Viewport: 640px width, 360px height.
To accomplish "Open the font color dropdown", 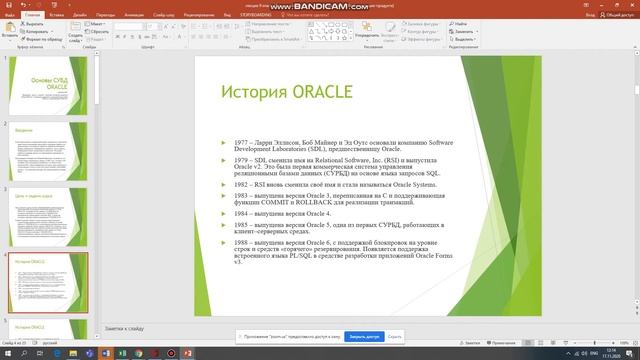I will click(180, 37).
